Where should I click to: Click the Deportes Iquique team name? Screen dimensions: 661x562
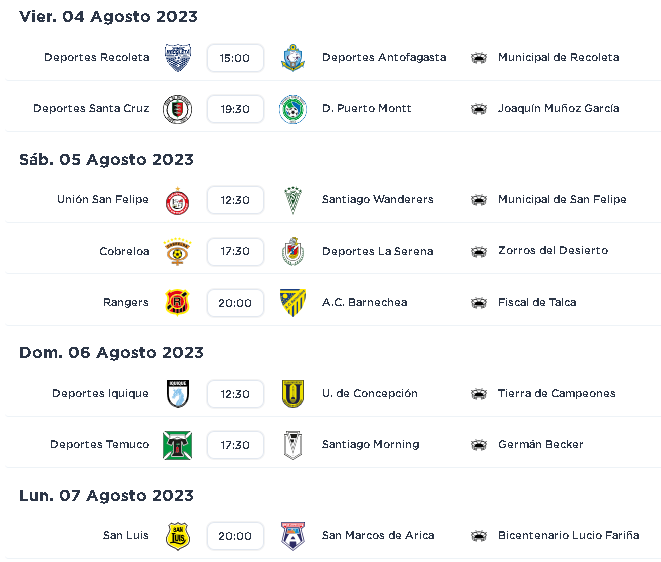point(100,393)
